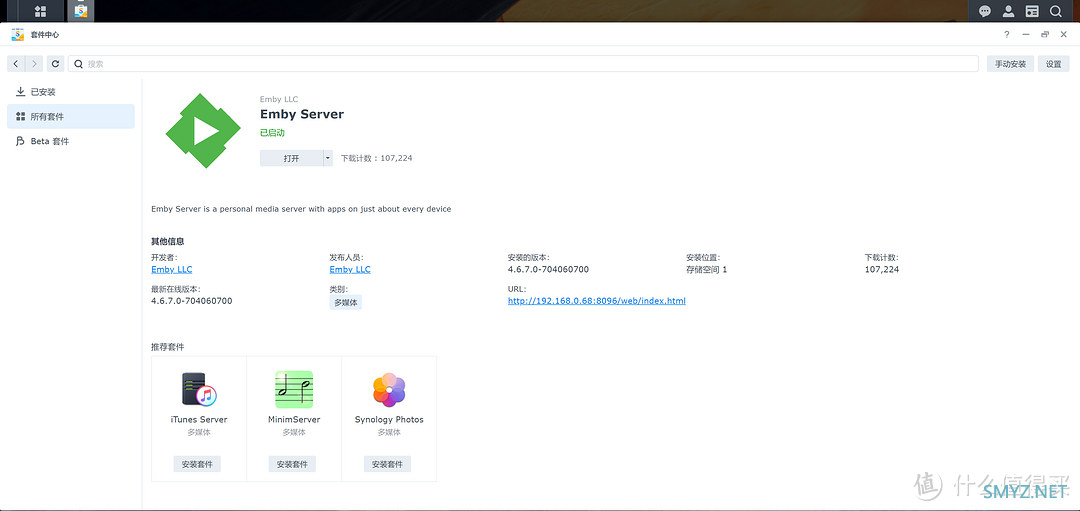Open the user account options icon
The width and height of the screenshot is (1080, 511).
1009,11
